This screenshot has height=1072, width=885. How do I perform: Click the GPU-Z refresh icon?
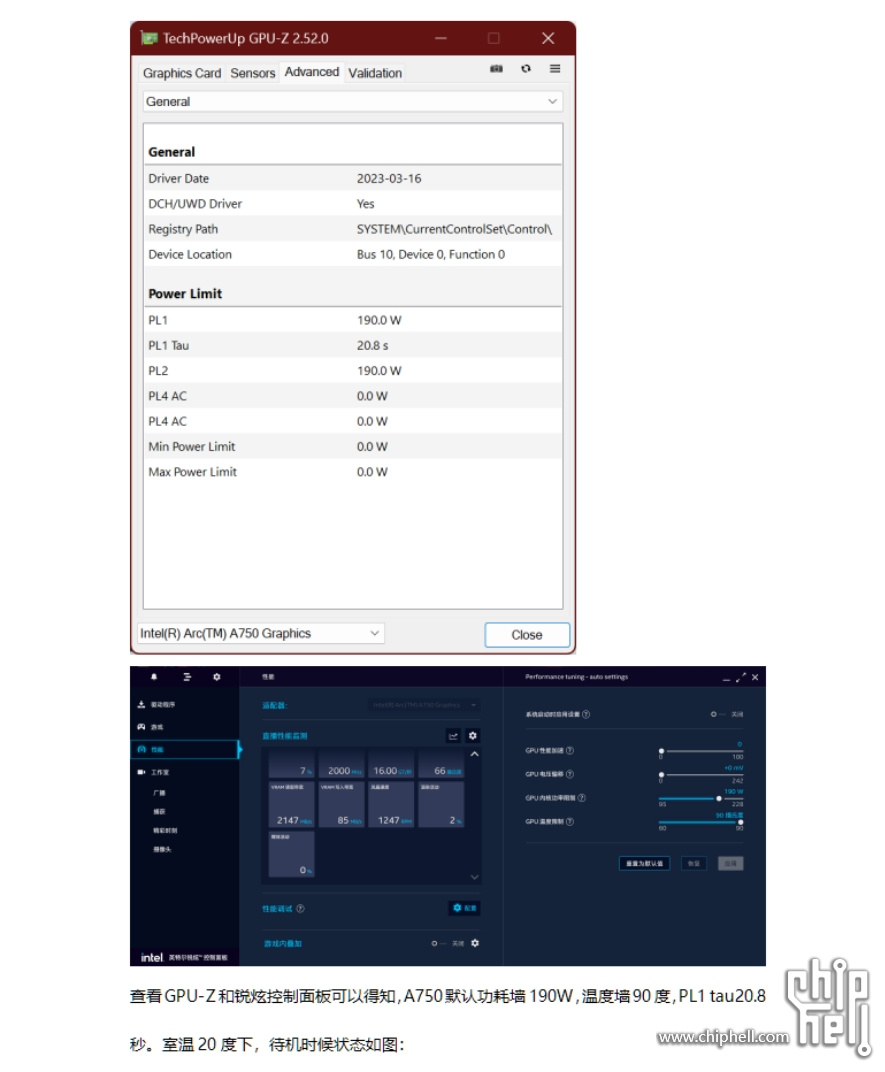point(526,68)
